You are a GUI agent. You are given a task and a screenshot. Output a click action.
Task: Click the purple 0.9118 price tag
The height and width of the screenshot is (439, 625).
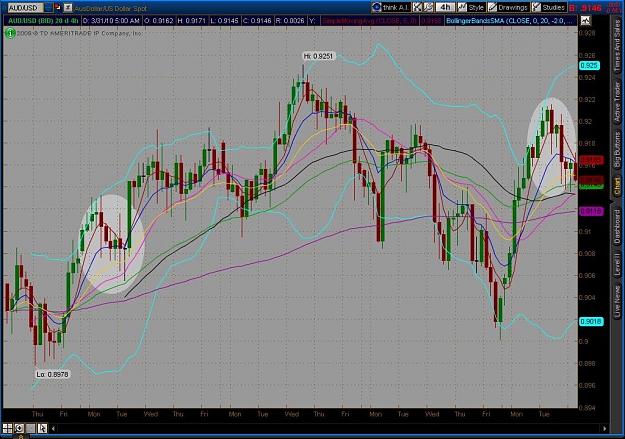coord(591,211)
